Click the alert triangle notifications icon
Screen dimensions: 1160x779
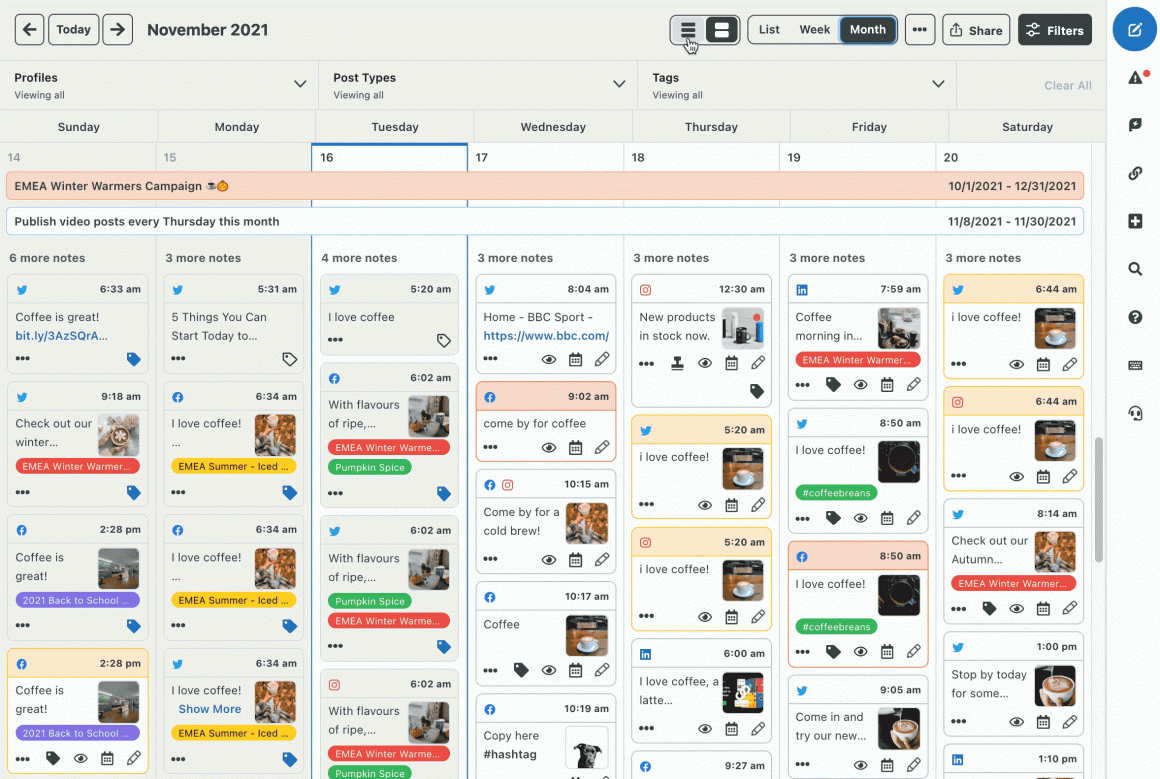click(1135, 78)
